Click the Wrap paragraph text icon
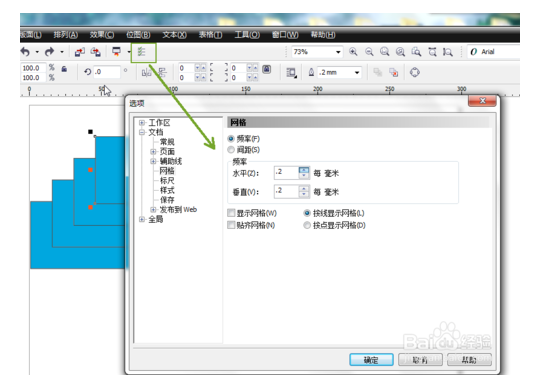 click(x=291, y=73)
